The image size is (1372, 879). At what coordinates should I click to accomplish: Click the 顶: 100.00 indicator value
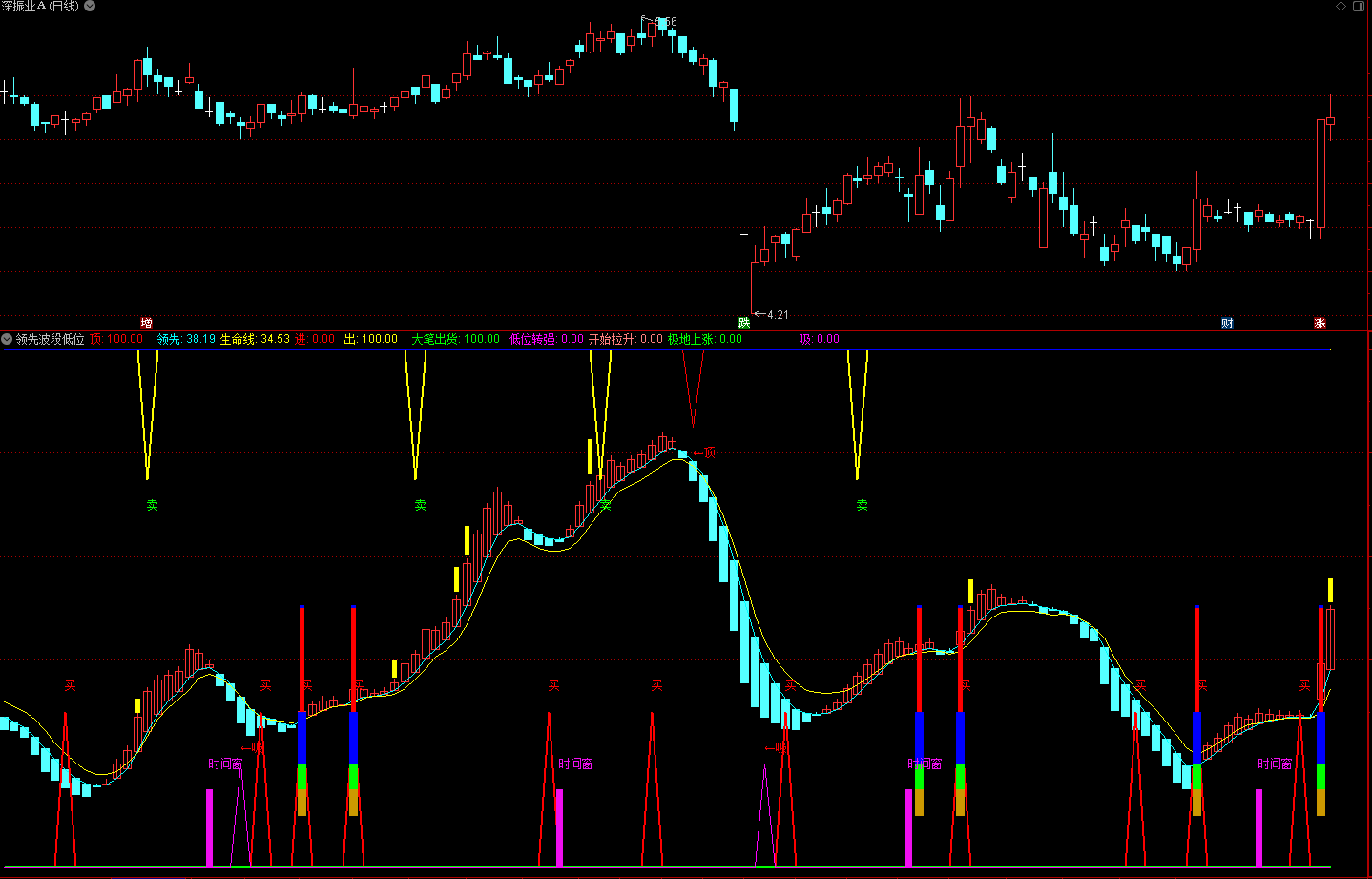click(x=116, y=339)
